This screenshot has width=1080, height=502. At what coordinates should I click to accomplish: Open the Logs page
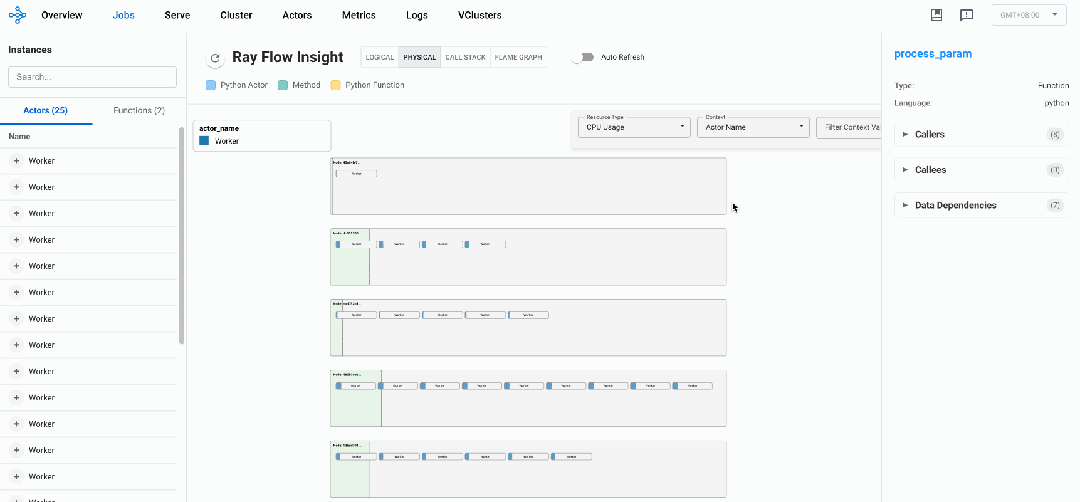(417, 15)
